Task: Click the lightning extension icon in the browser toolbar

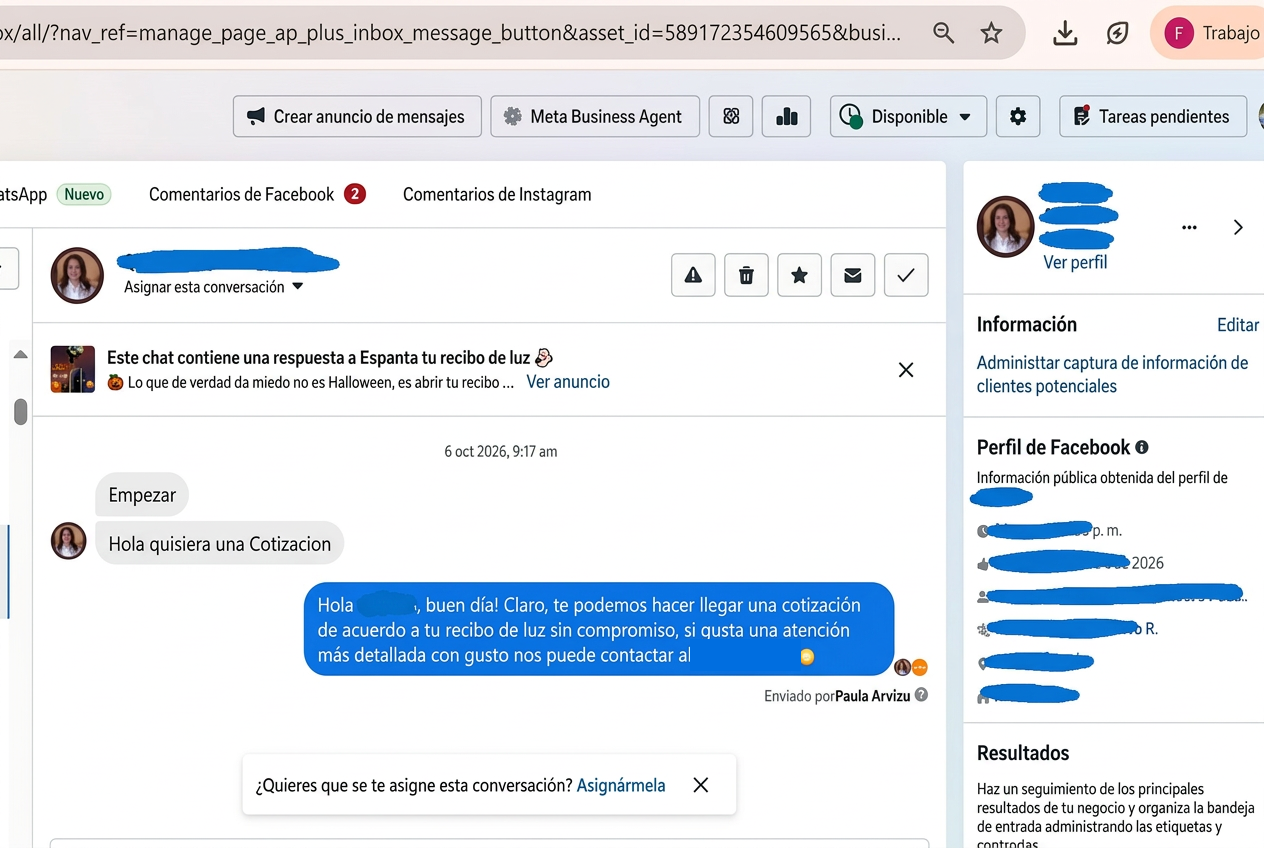Action: coord(1117,34)
